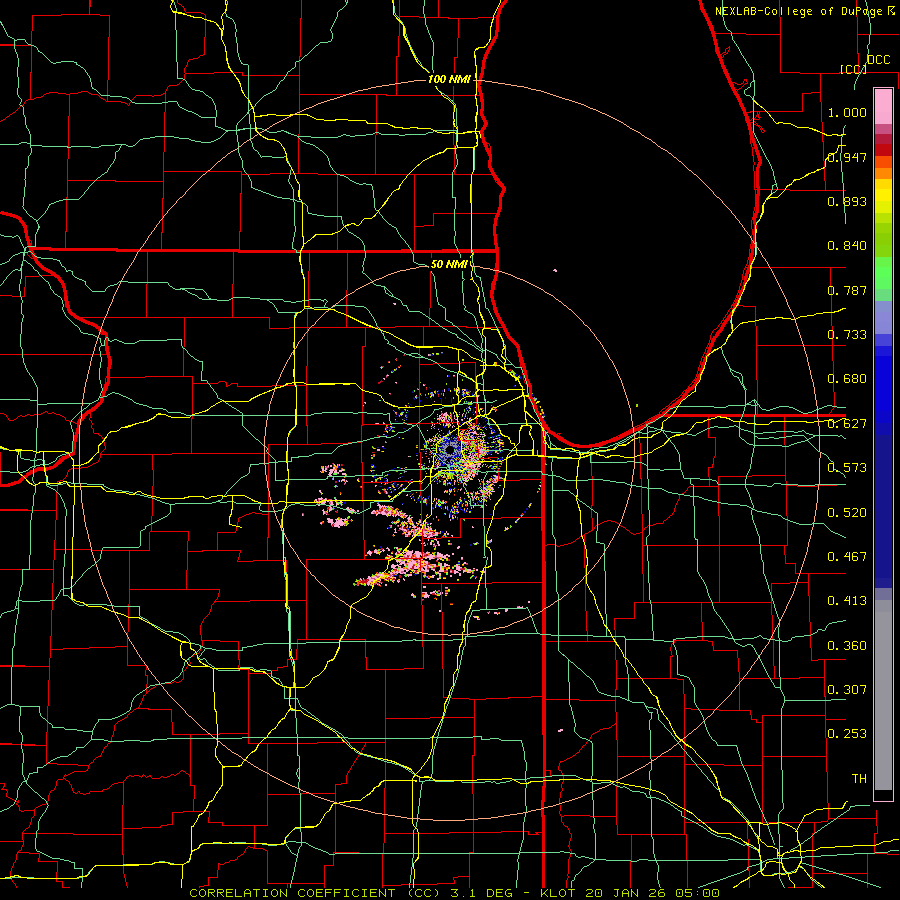The height and width of the screenshot is (900, 900).
Task: Pick the lavender segment of color bar
Action: [883, 317]
